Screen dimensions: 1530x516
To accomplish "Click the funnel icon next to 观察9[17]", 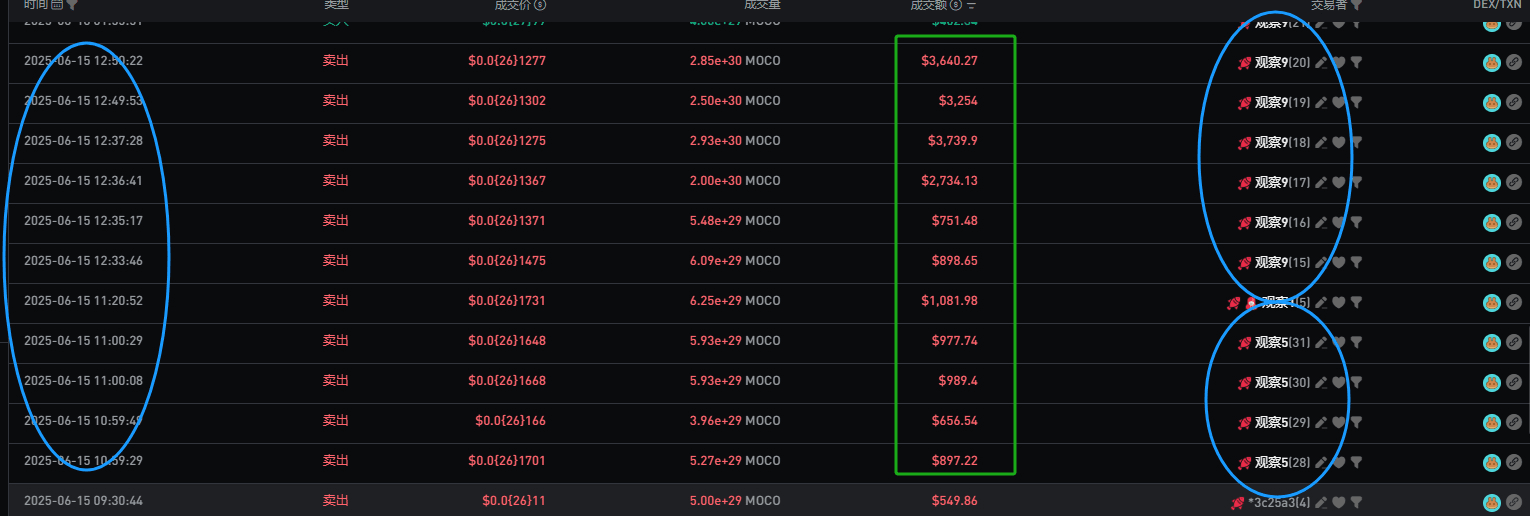I will click(1356, 182).
